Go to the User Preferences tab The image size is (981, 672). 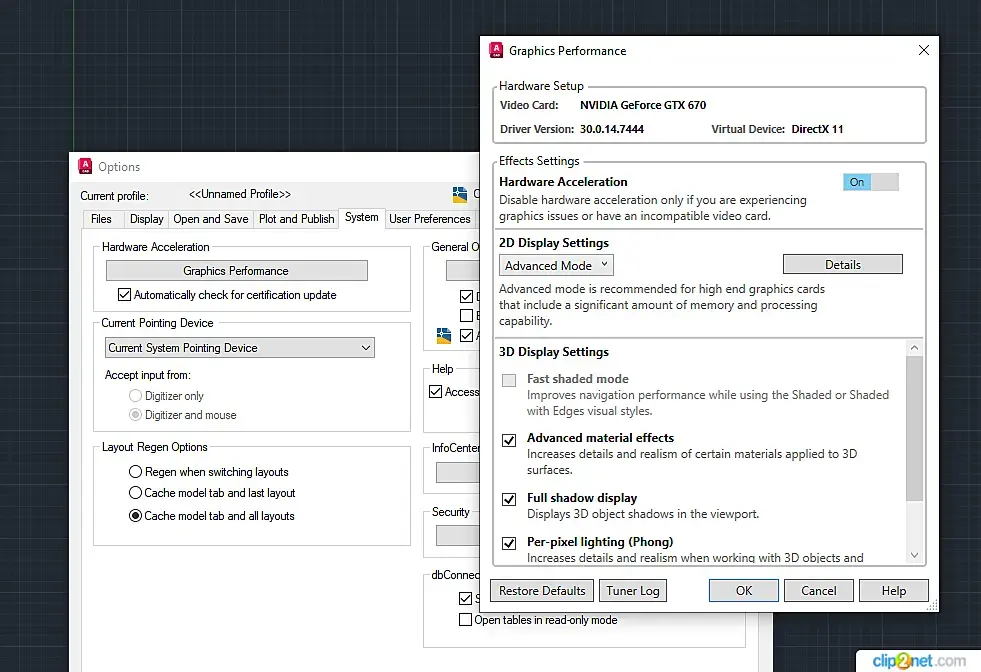click(x=429, y=219)
